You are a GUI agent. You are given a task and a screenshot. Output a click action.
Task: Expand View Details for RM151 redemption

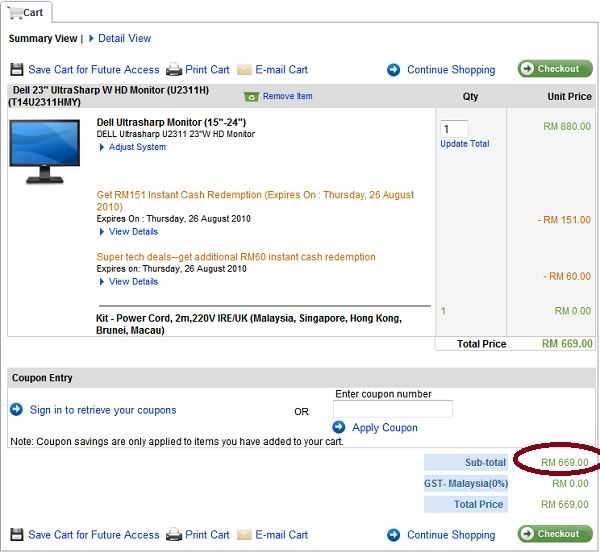tap(133, 232)
